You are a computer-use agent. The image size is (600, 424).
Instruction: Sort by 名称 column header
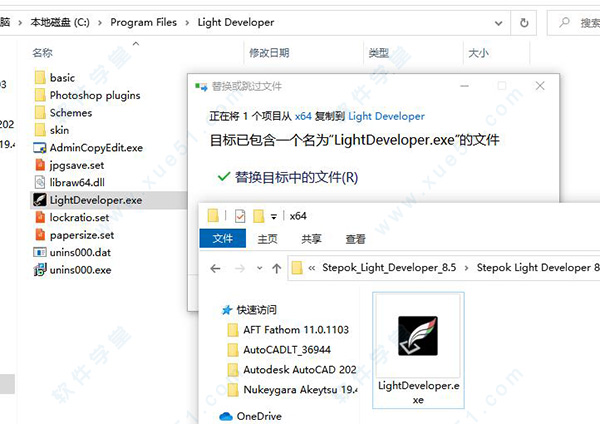click(42, 53)
